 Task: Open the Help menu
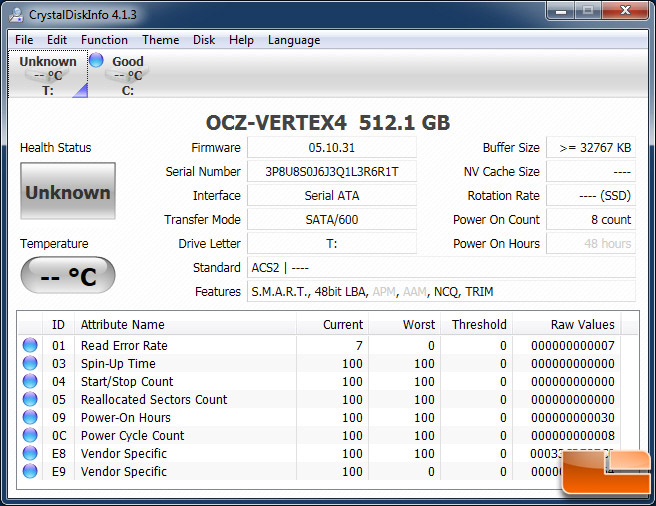coord(241,40)
